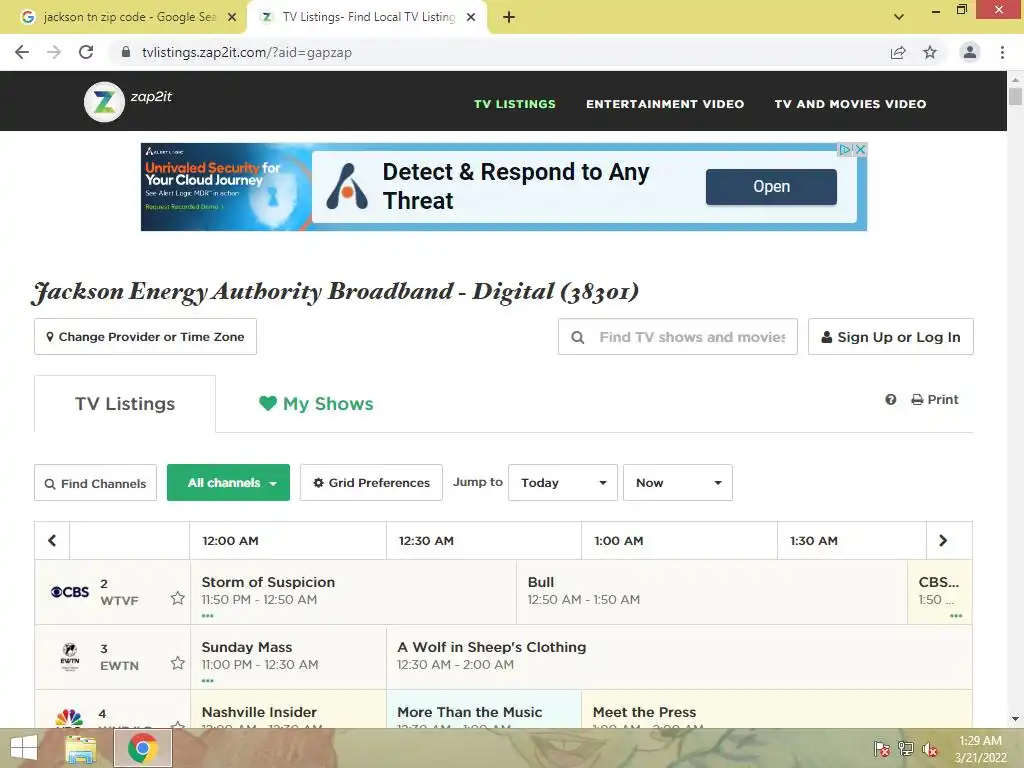Go back in browser history

[x=22, y=52]
